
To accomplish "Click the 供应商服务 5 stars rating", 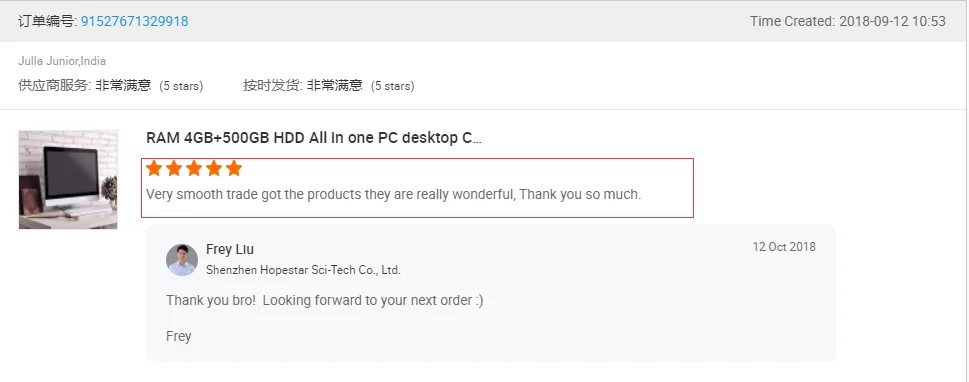I will point(111,86).
